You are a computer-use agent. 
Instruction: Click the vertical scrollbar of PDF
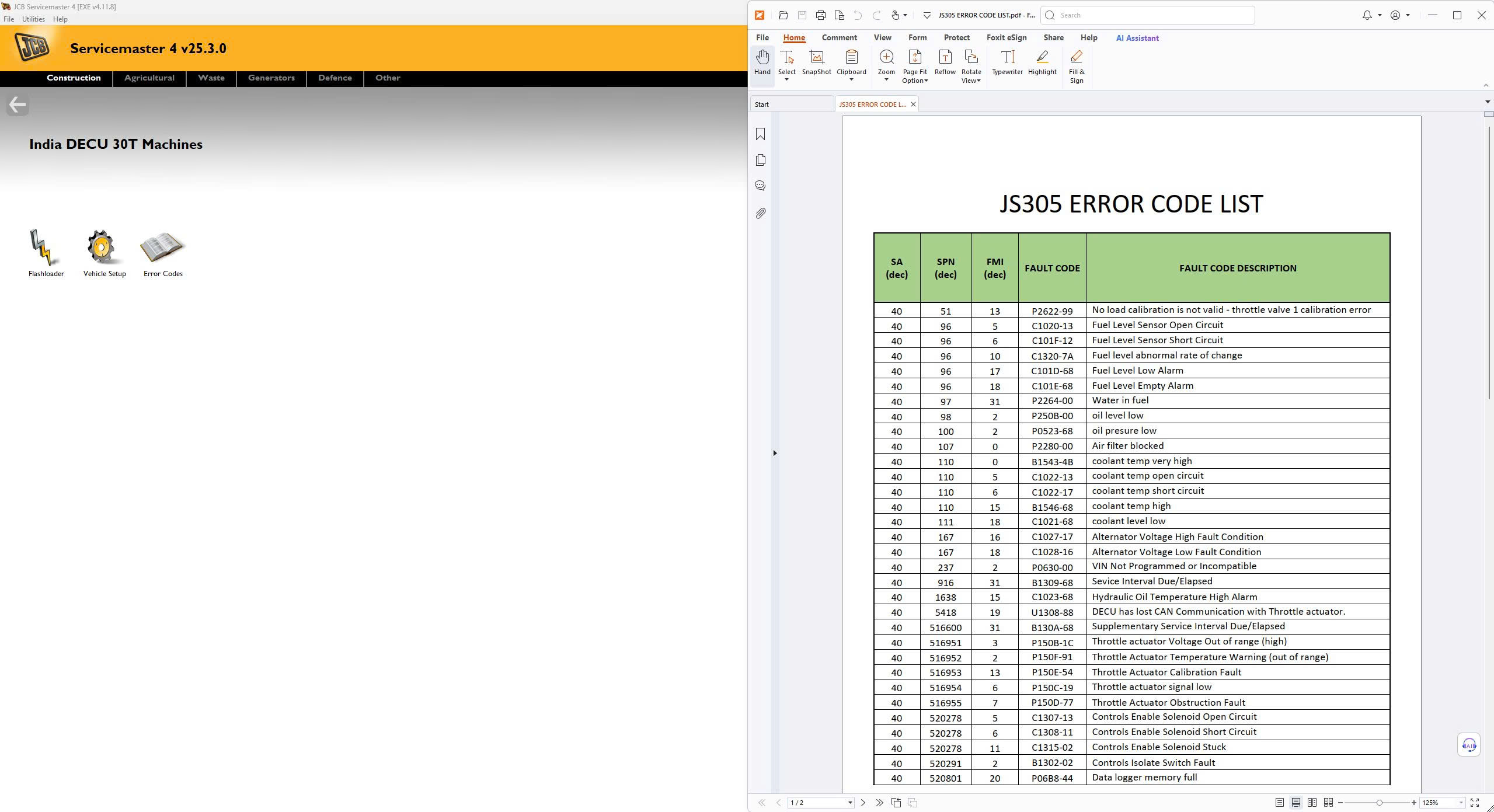(x=1488, y=263)
